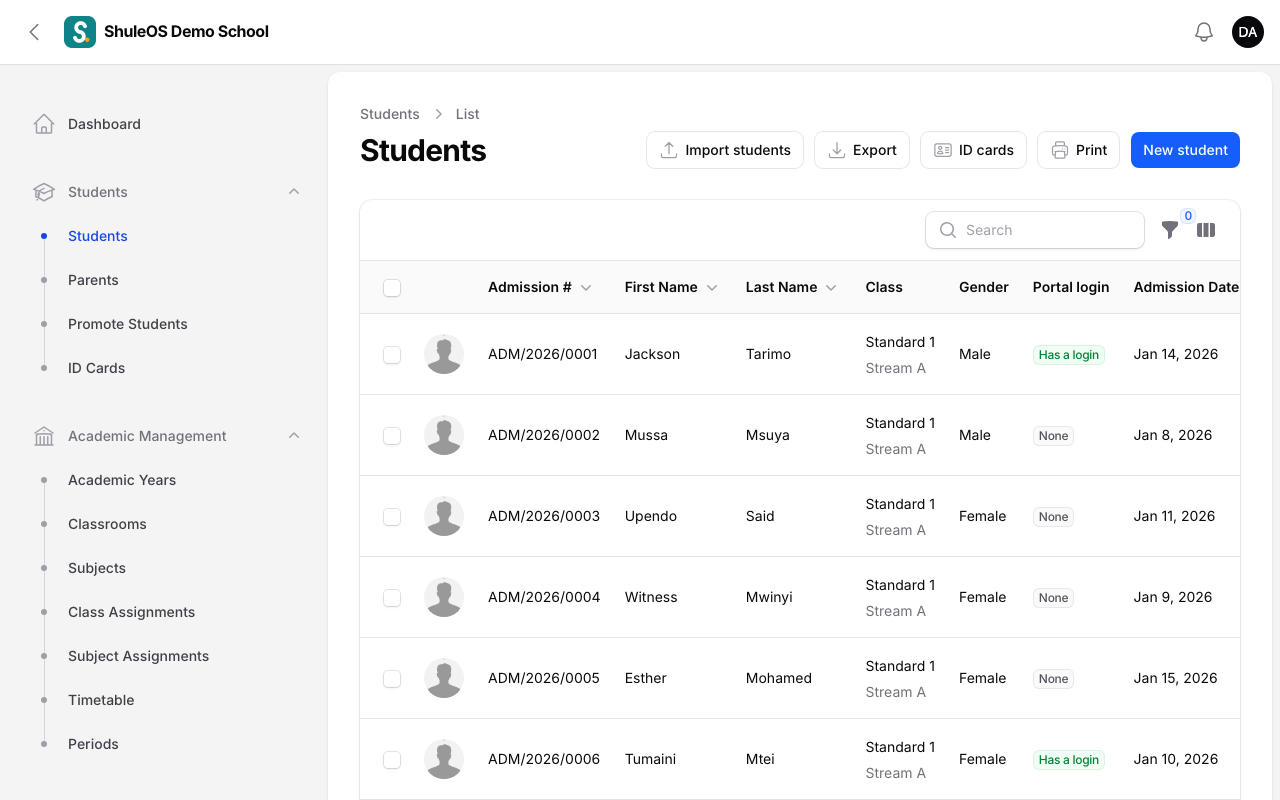1280x800 pixels.
Task: Click the last name 'Mwinyi'
Action: tap(769, 597)
